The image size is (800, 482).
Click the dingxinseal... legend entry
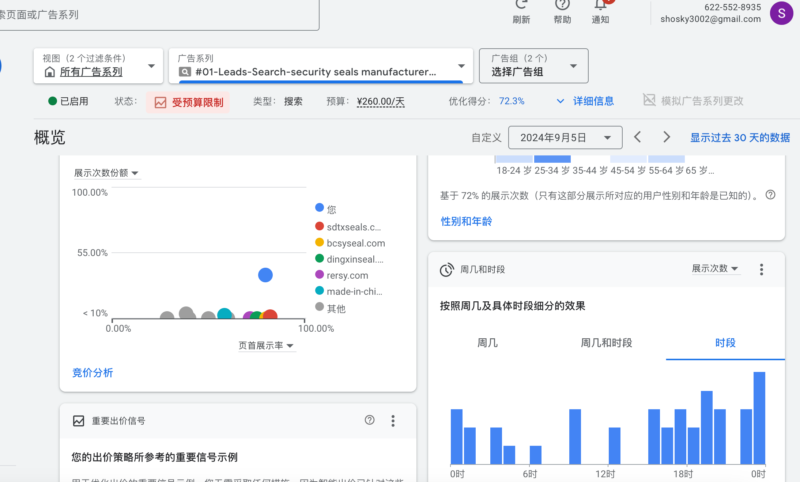pyautogui.click(x=349, y=259)
